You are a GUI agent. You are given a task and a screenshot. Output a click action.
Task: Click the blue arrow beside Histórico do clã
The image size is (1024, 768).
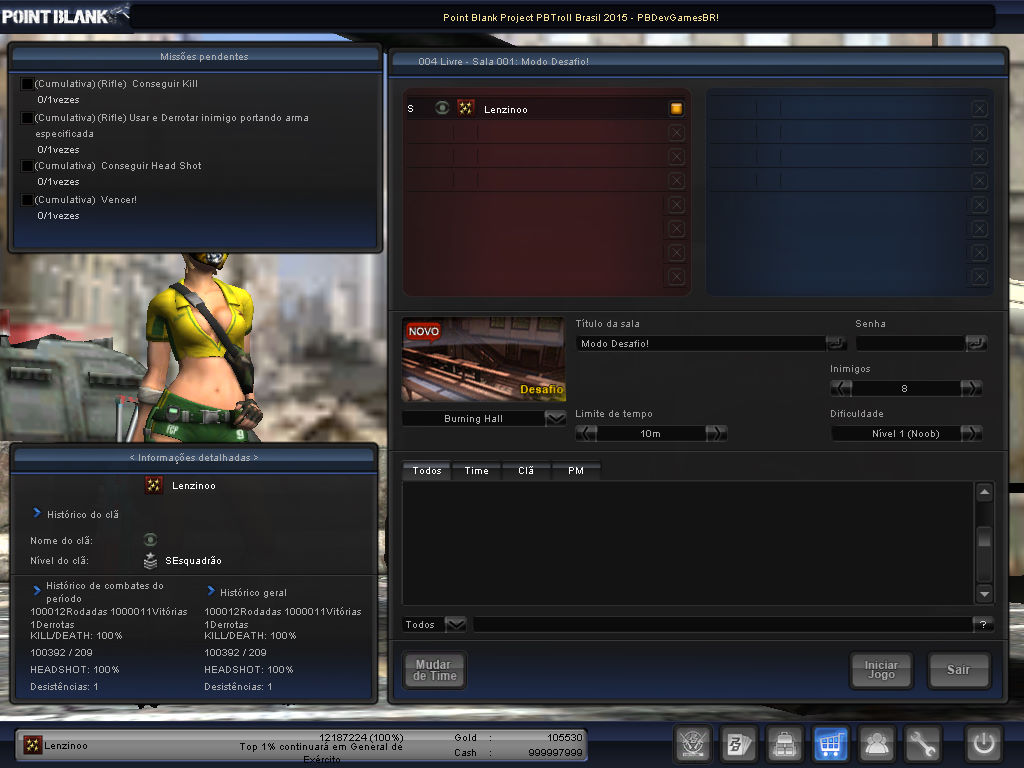pyautogui.click(x=37, y=513)
